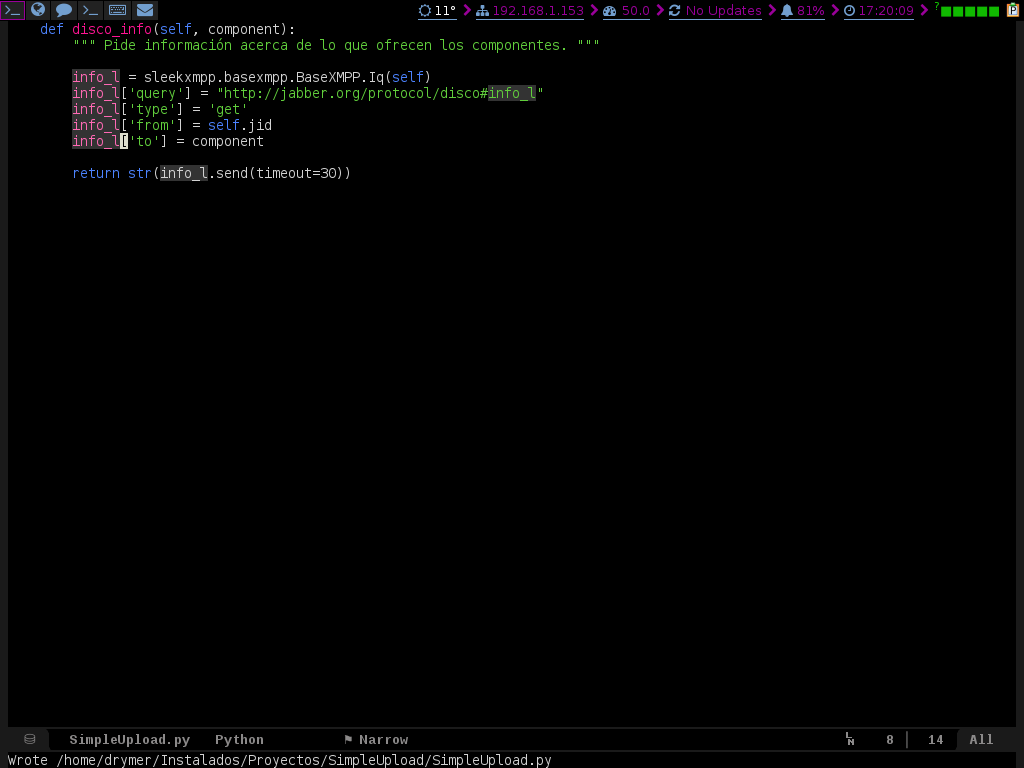The image size is (1024, 768).
Task: Click the refresh updates icon
Action: pyautogui.click(x=675, y=10)
